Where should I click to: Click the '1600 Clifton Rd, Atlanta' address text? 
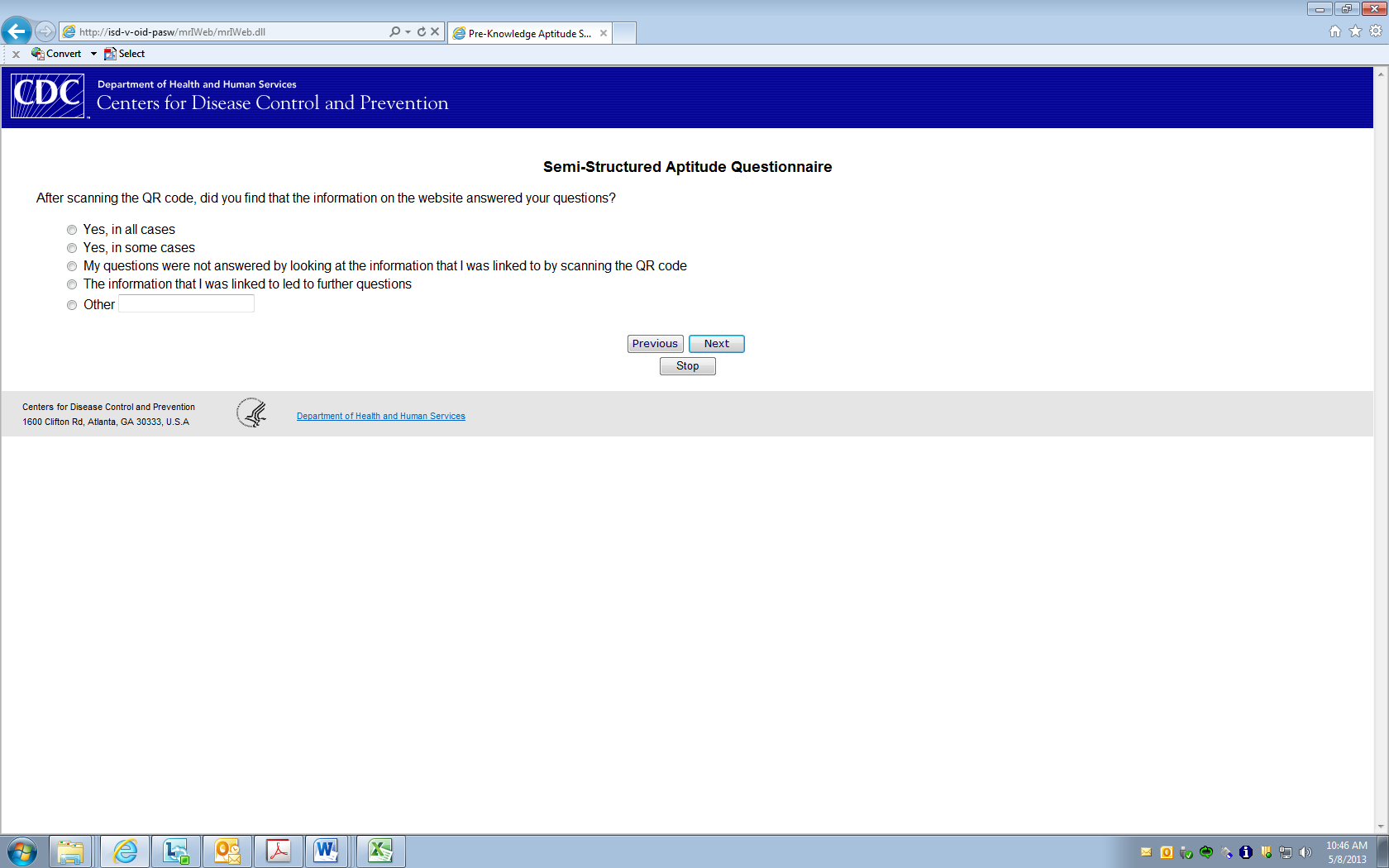tap(106, 422)
